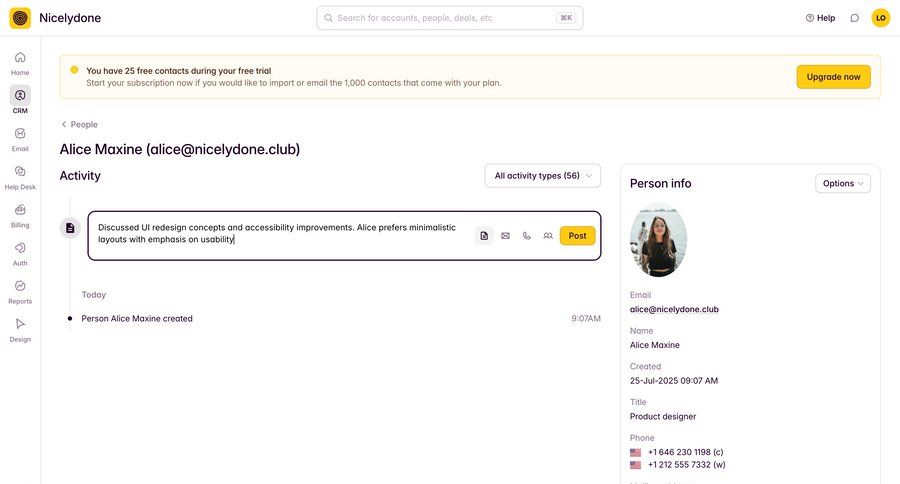Open the All activity types filter dropdown
900x484 pixels.
pos(542,176)
